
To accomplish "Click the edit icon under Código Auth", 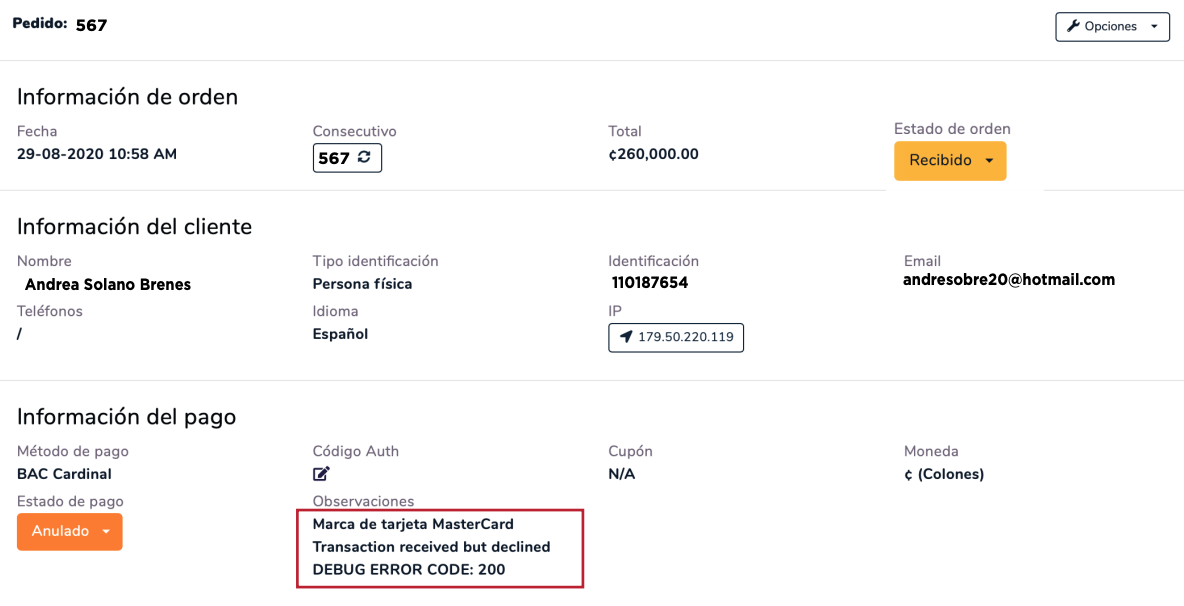I will tap(321, 474).
